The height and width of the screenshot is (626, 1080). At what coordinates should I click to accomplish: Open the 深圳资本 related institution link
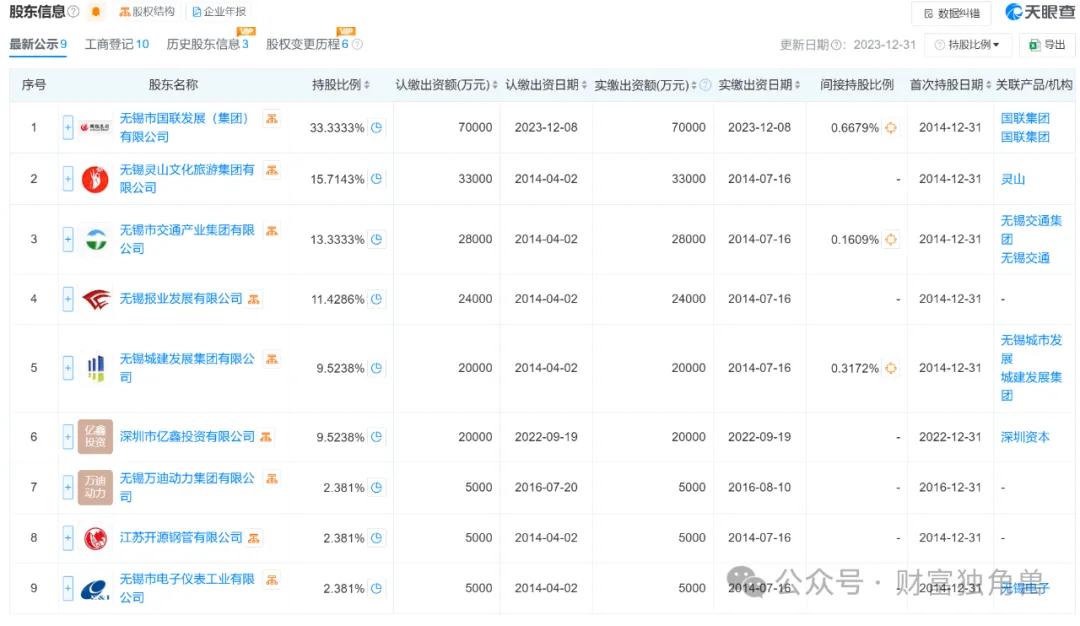pos(1025,437)
